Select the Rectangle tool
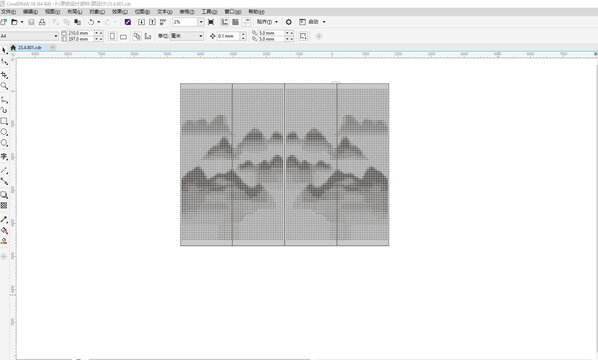 pos(4,121)
